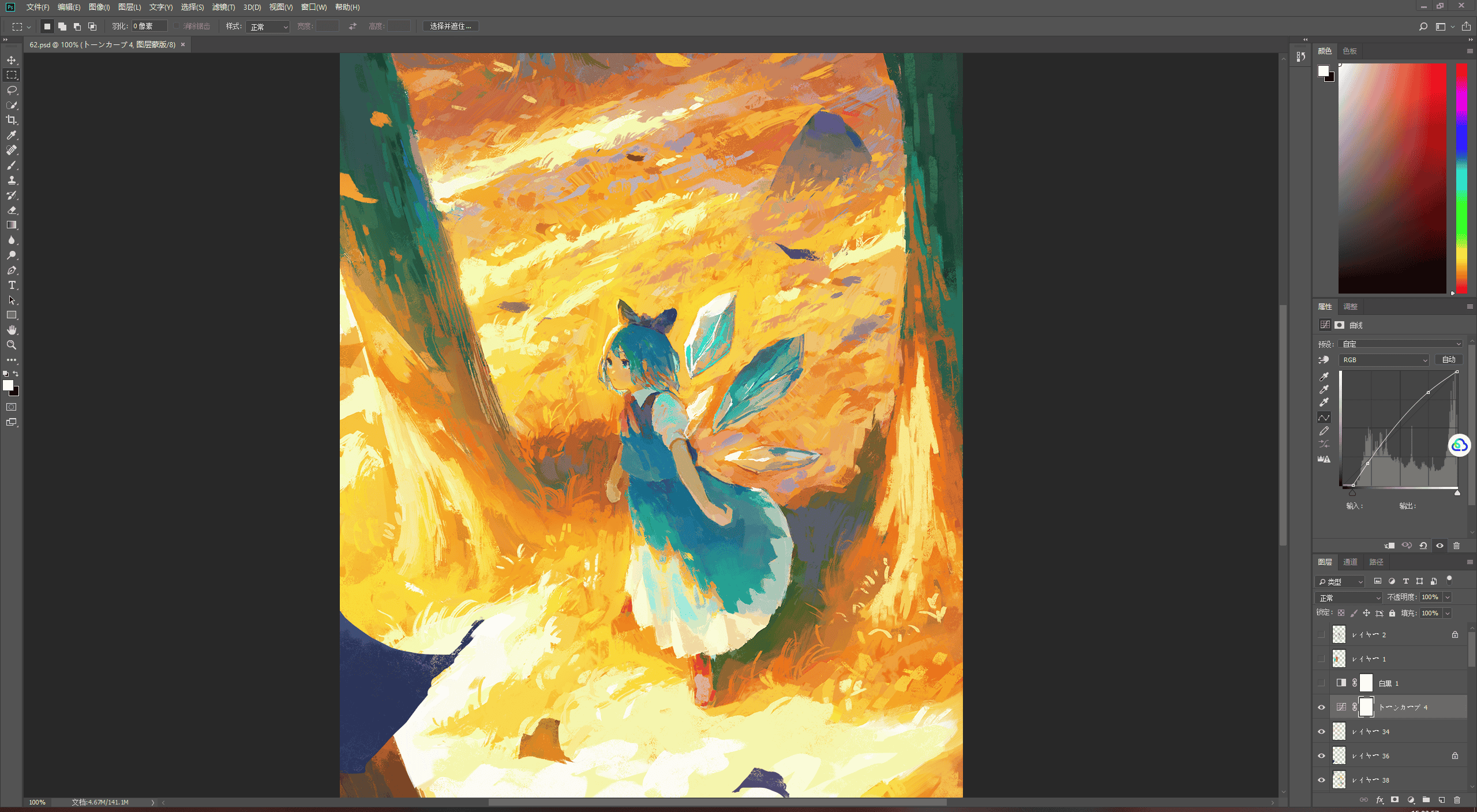Click the black point eyedropper in Curves

1324,376
